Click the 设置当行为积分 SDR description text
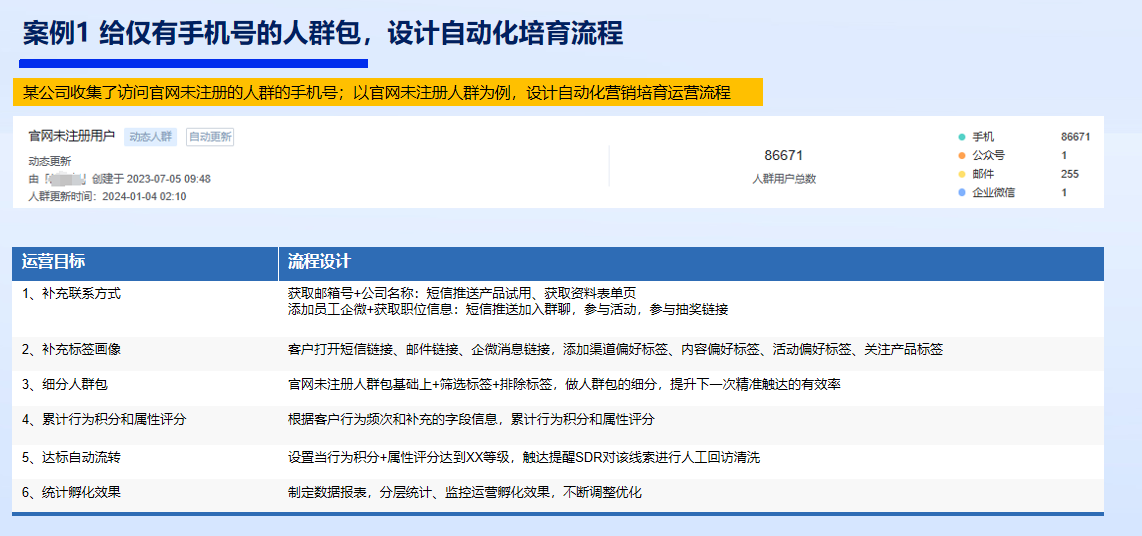 click(524, 458)
